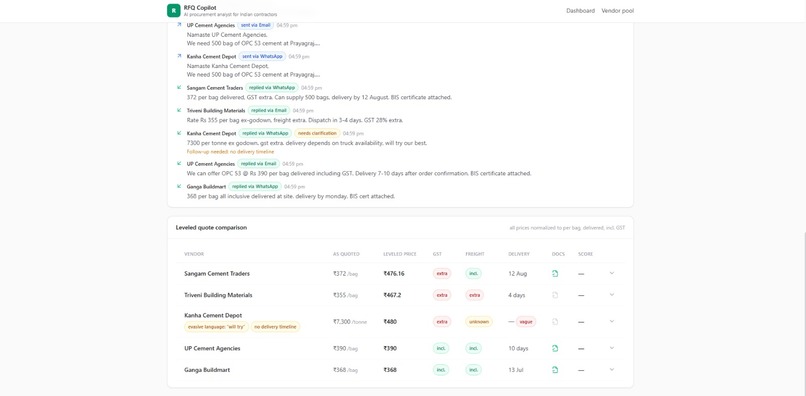Expand Sangam Cement Traders row chevron
The width and height of the screenshot is (806, 396).
(x=612, y=273)
